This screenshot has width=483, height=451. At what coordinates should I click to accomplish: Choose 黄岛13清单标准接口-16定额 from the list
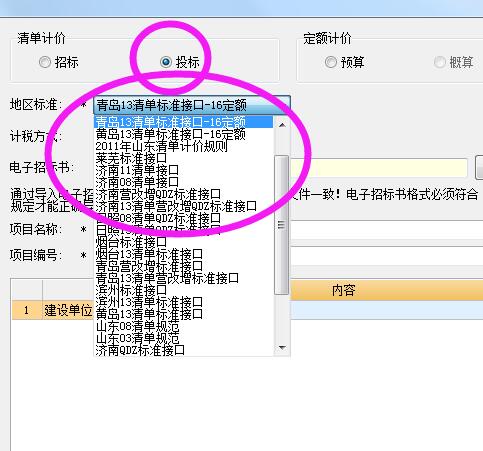click(x=183, y=134)
